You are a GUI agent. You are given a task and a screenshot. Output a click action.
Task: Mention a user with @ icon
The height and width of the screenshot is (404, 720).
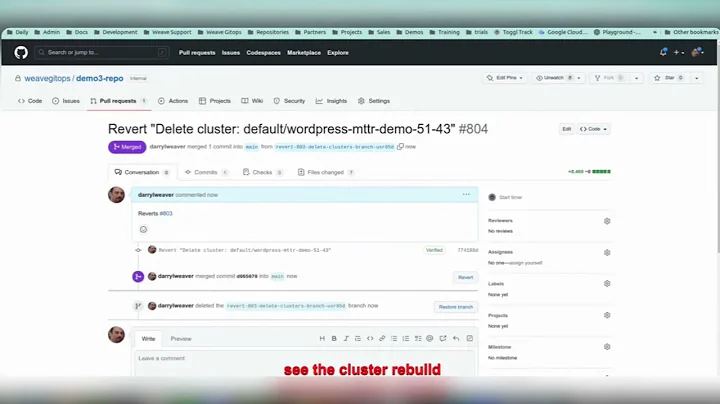[430, 338]
